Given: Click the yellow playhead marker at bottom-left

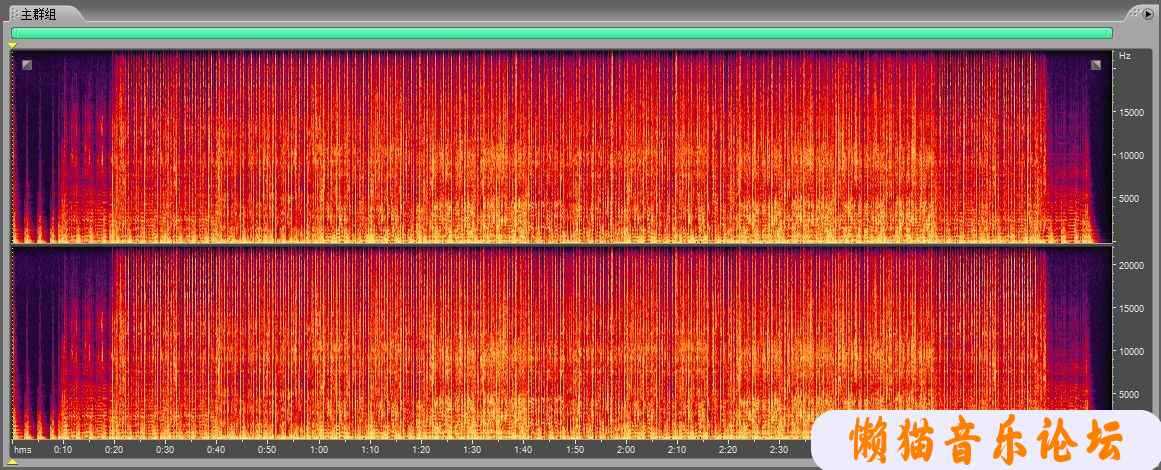Looking at the screenshot, I should coord(12,463).
